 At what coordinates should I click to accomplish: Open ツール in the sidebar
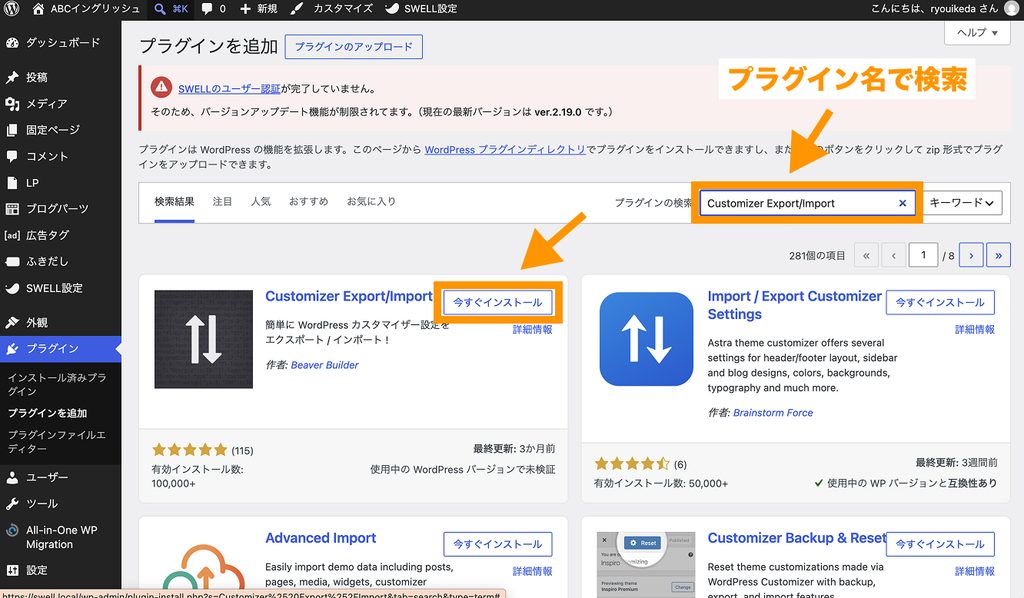(x=60, y=503)
